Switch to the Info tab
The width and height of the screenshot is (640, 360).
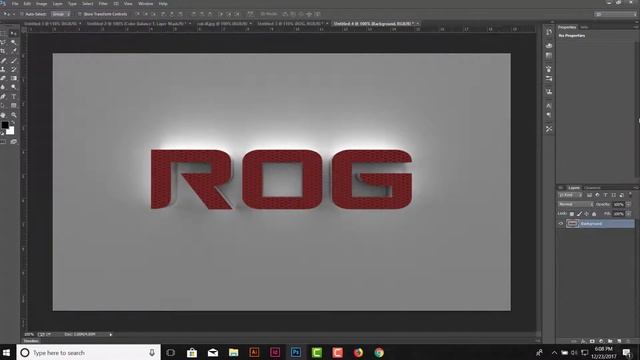click(x=584, y=27)
